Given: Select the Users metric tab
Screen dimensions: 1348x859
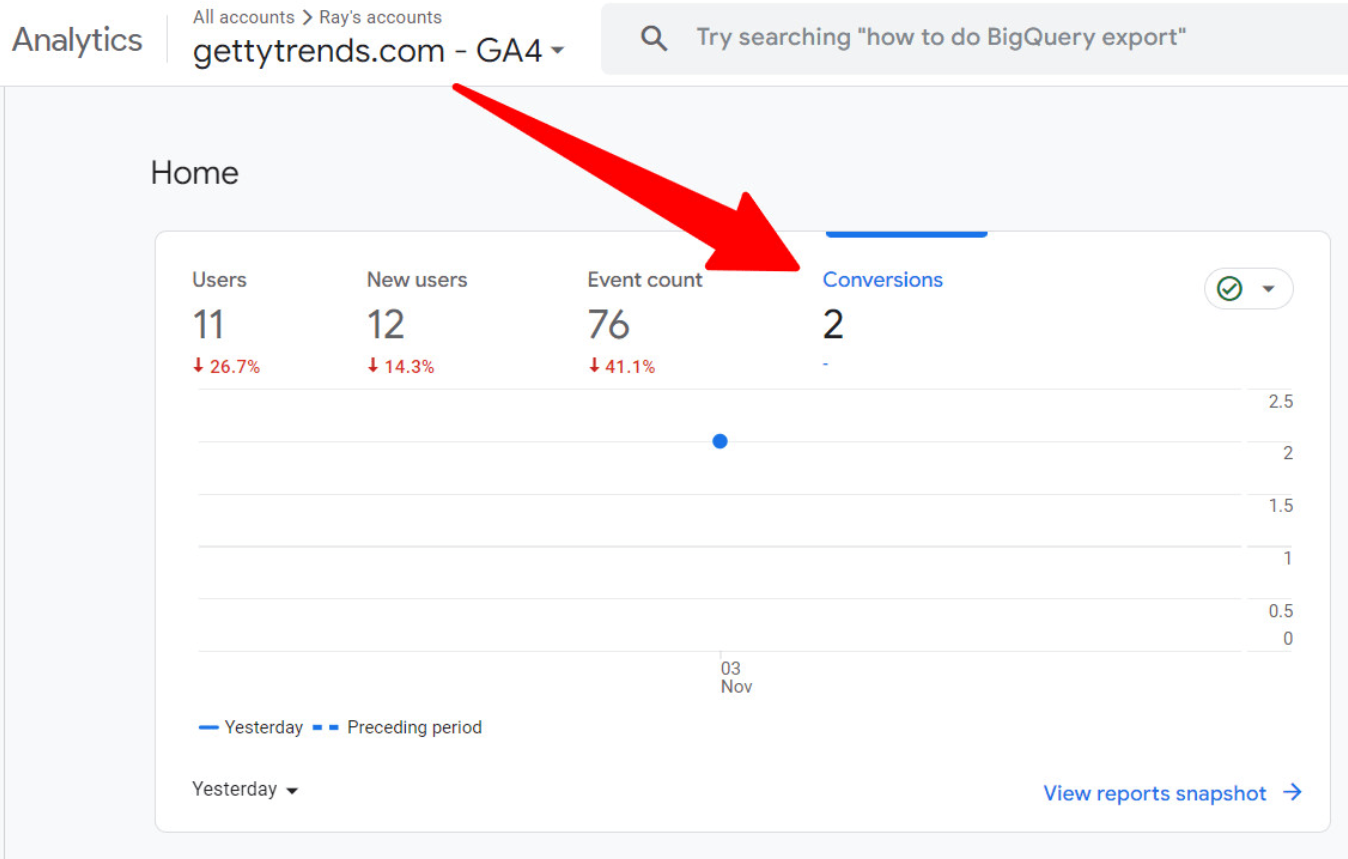Looking at the screenshot, I should coord(219,280).
